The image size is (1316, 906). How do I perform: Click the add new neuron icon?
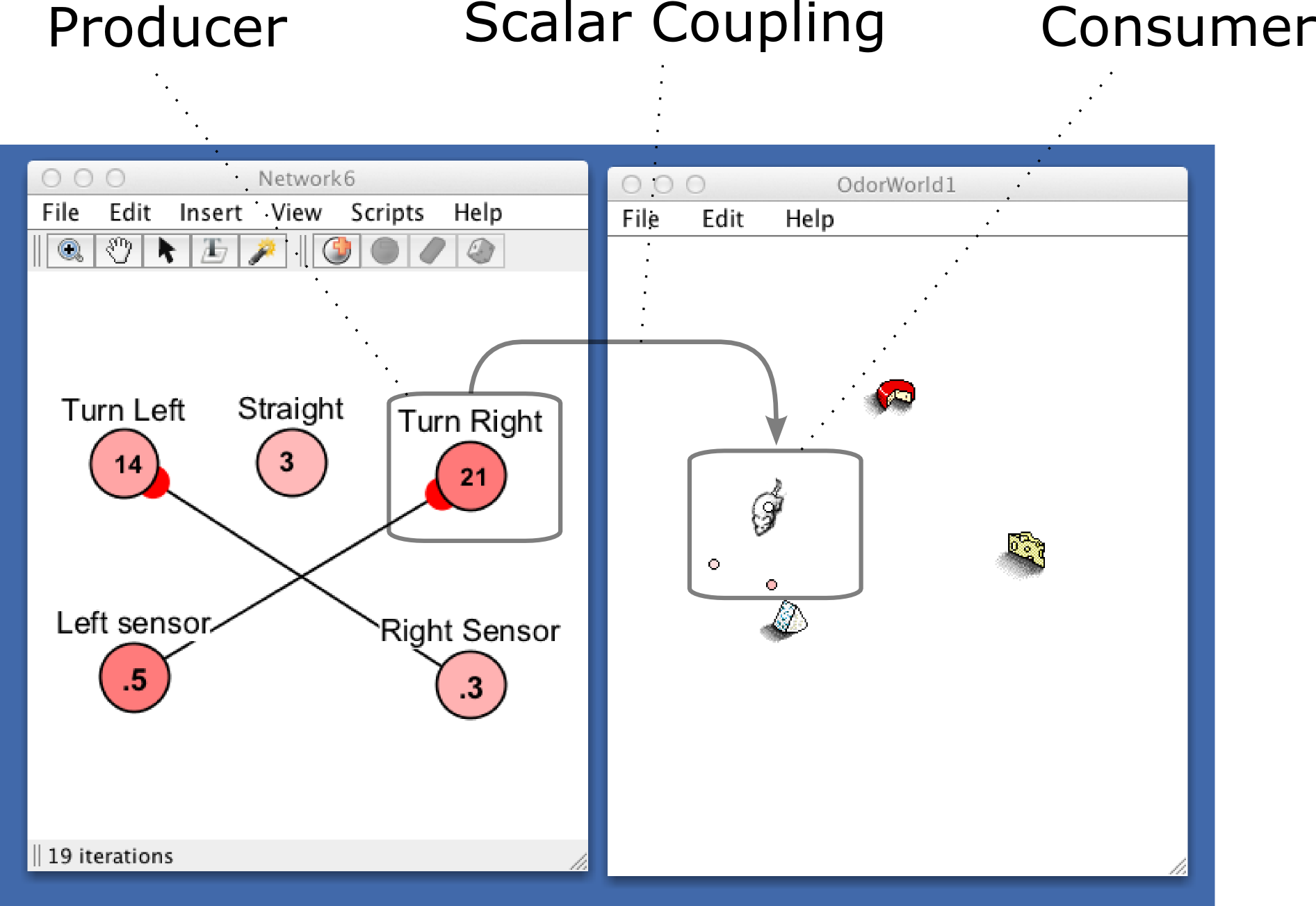coord(338,251)
